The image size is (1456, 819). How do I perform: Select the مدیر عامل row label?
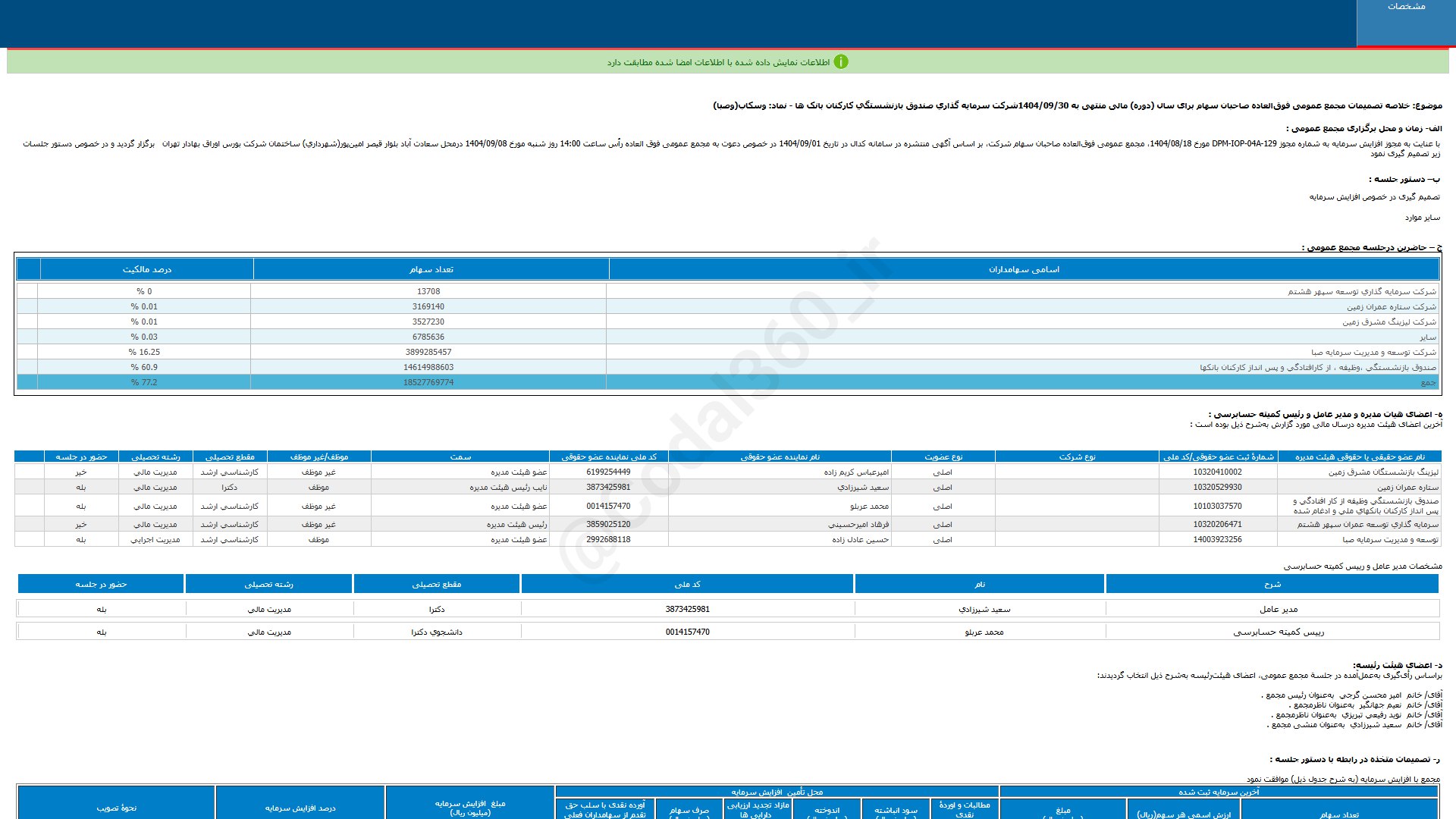[1278, 609]
